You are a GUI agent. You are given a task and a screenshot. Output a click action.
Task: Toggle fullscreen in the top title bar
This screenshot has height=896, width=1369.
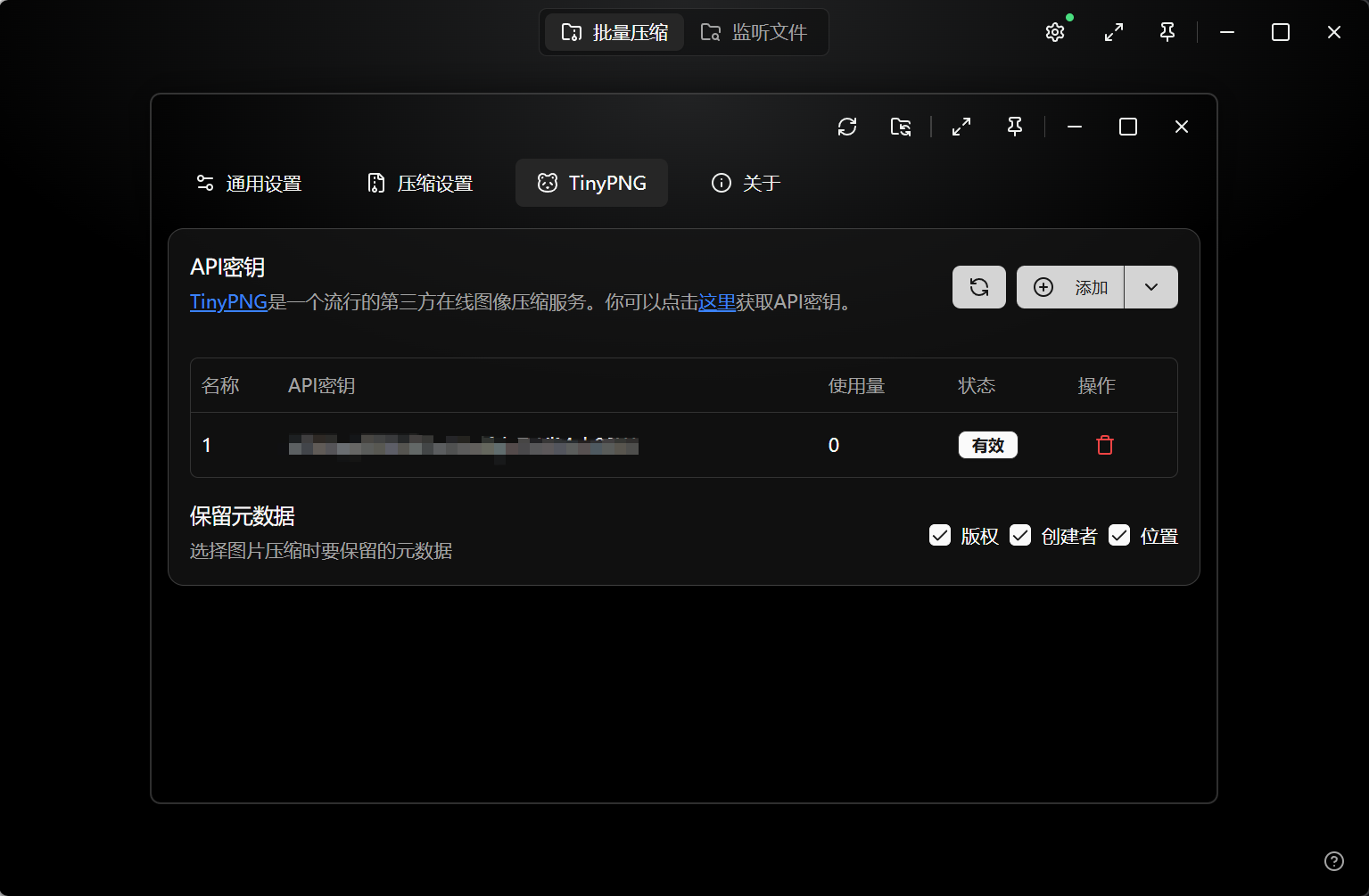tap(1113, 33)
